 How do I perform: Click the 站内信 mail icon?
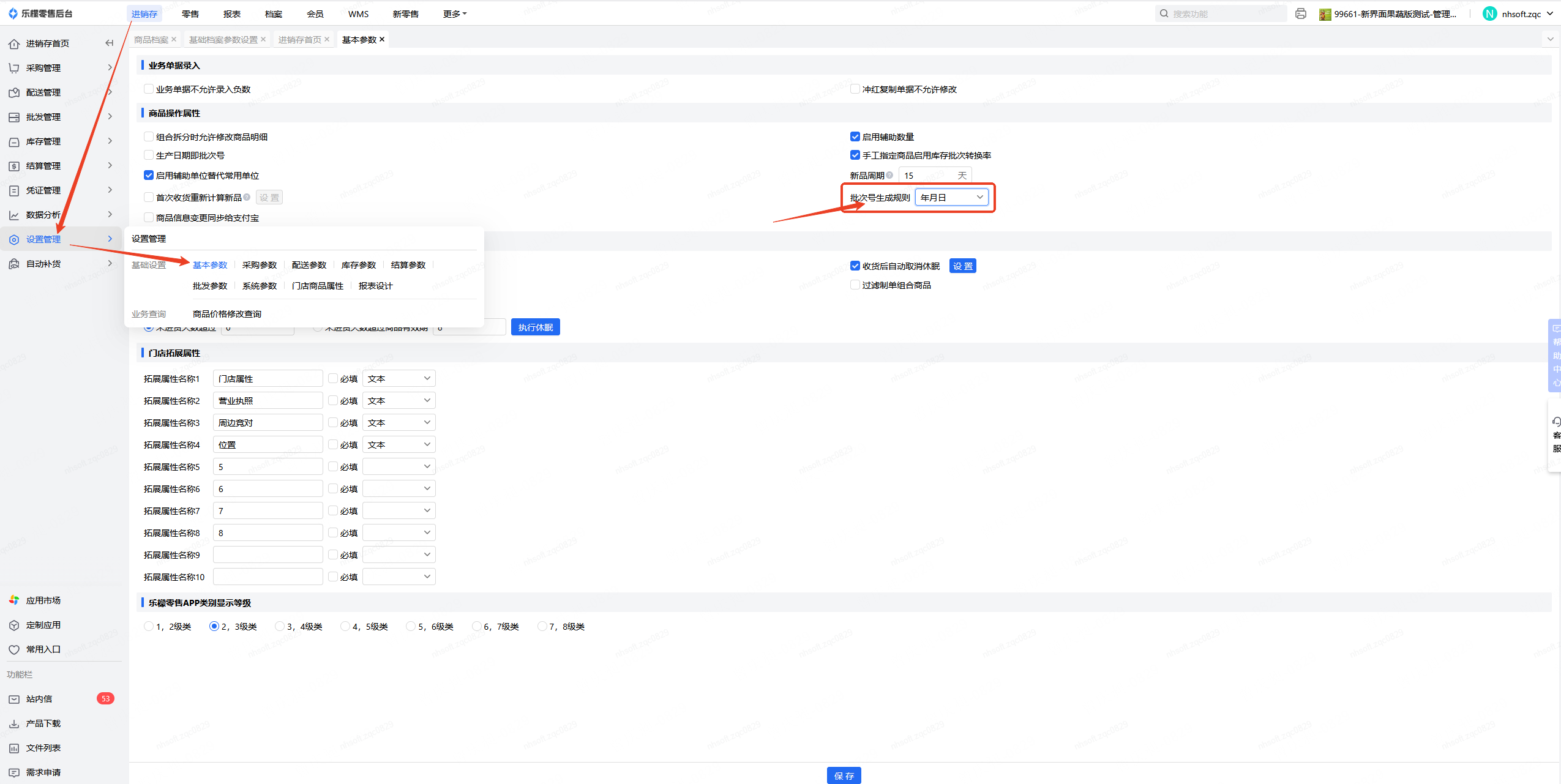tap(14, 699)
